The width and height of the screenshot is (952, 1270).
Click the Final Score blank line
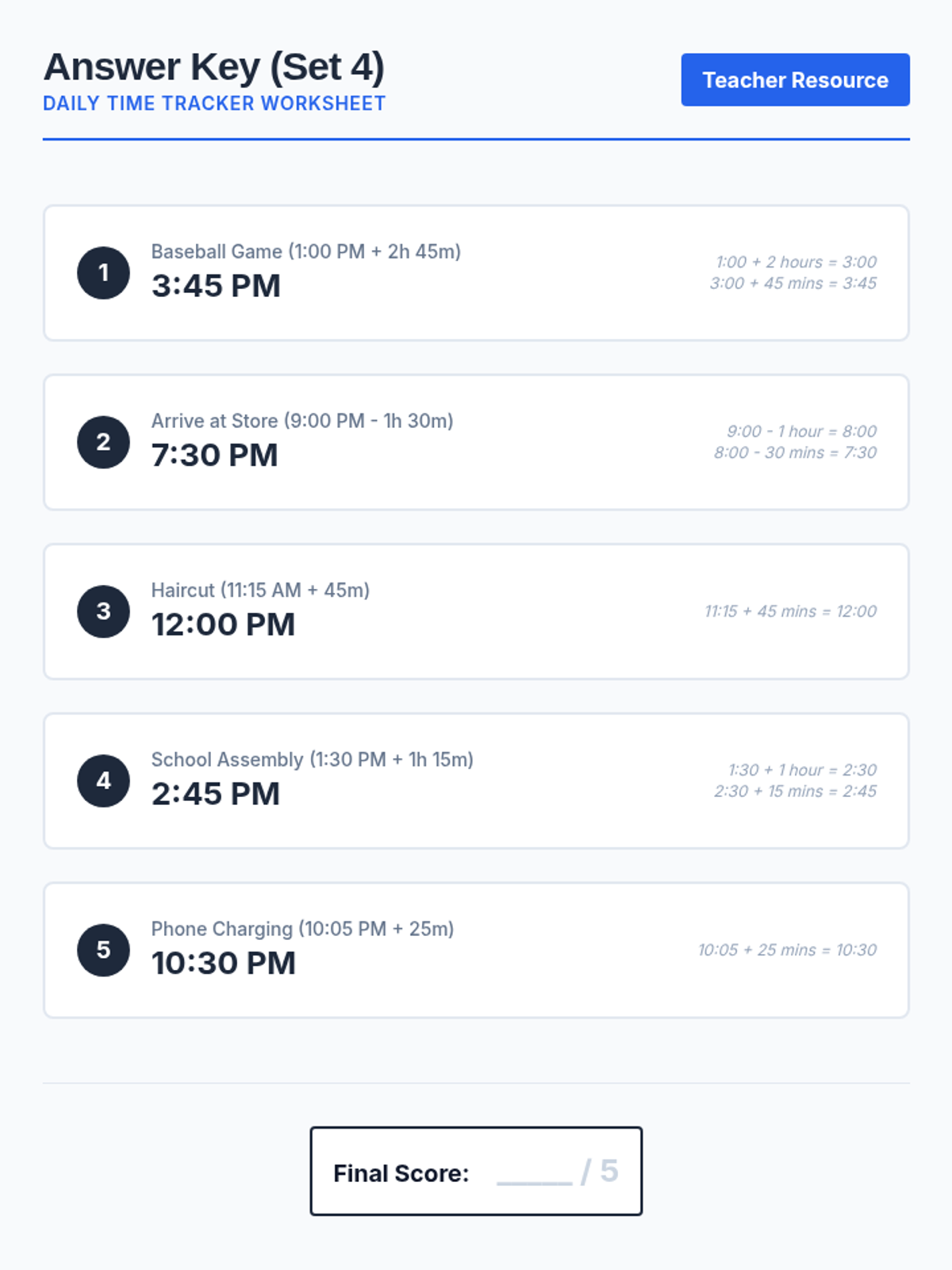[534, 1173]
